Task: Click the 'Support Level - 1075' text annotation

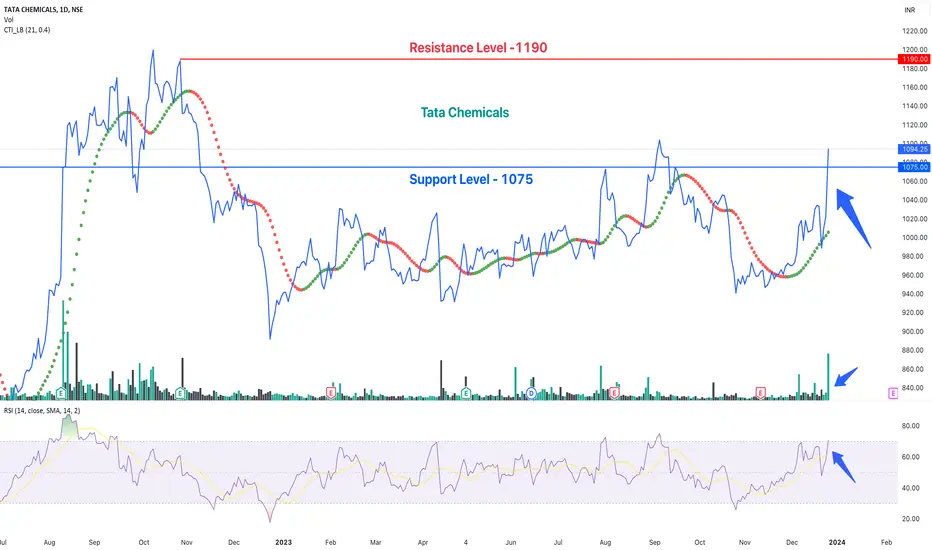Action: (x=471, y=180)
